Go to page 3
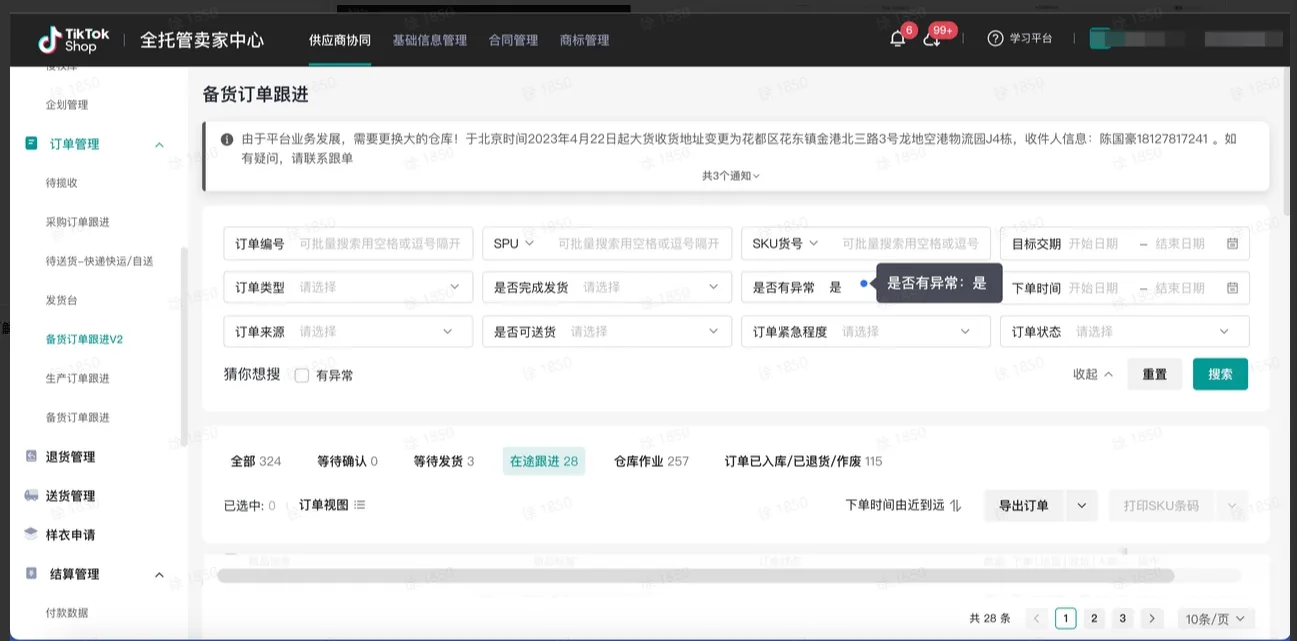 click(1123, 619)
